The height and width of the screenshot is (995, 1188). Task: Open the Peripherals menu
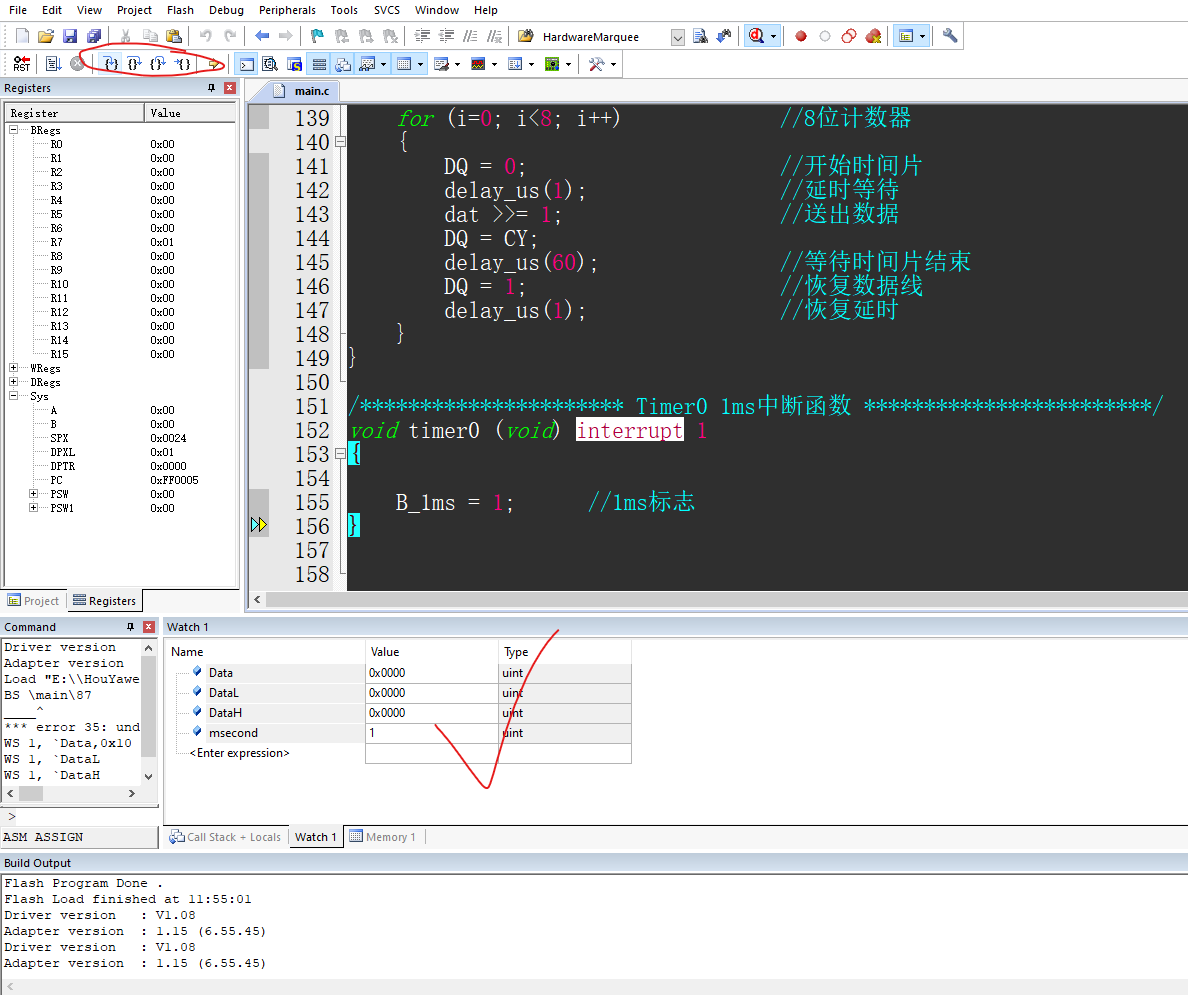tap(287, 10)
